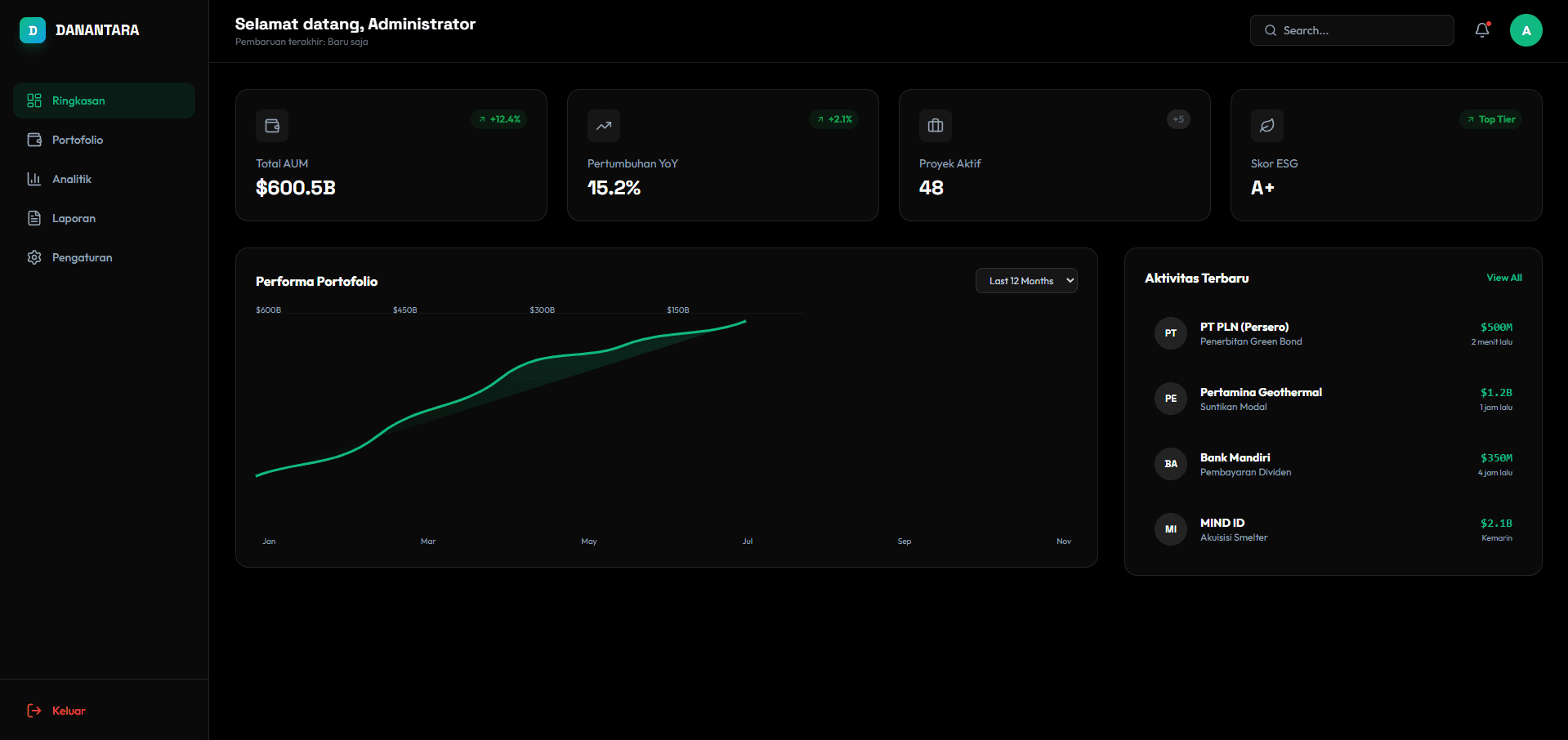Open the Bank Mandiri activity entry

1333,464
